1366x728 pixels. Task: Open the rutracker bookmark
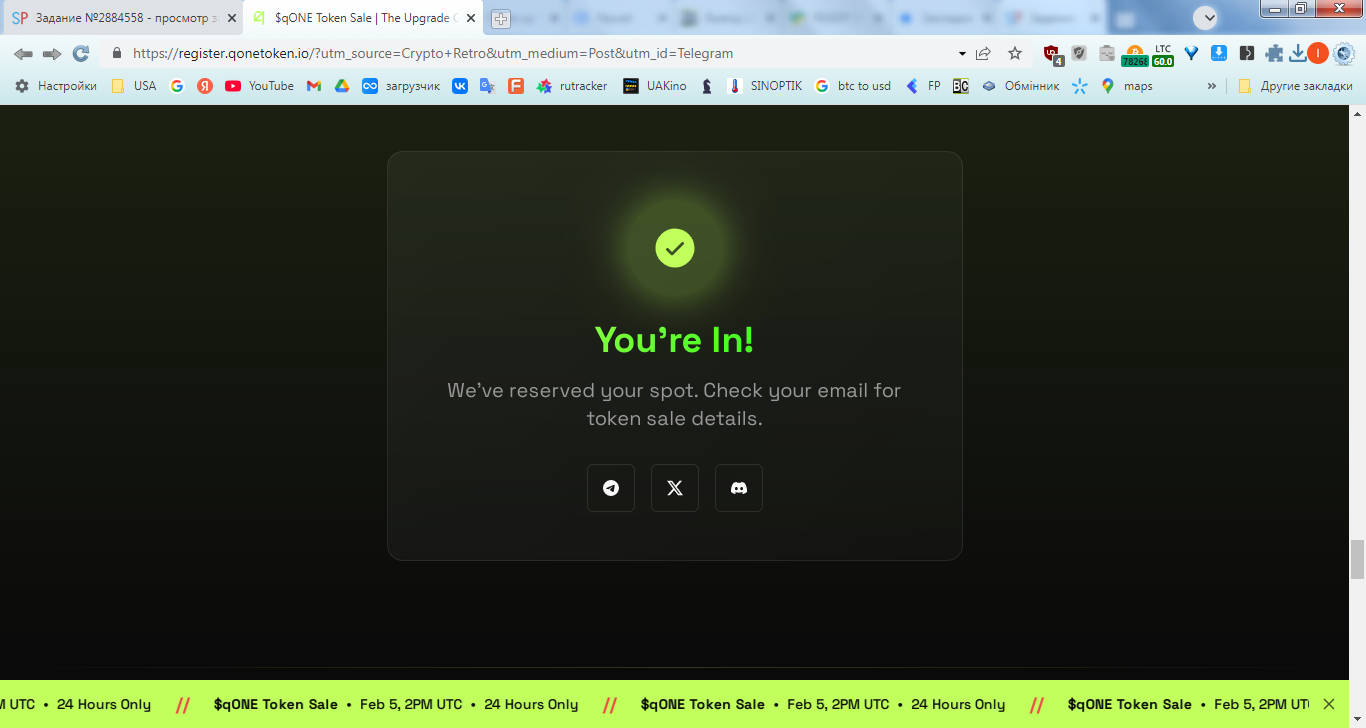tap(572, 86)
